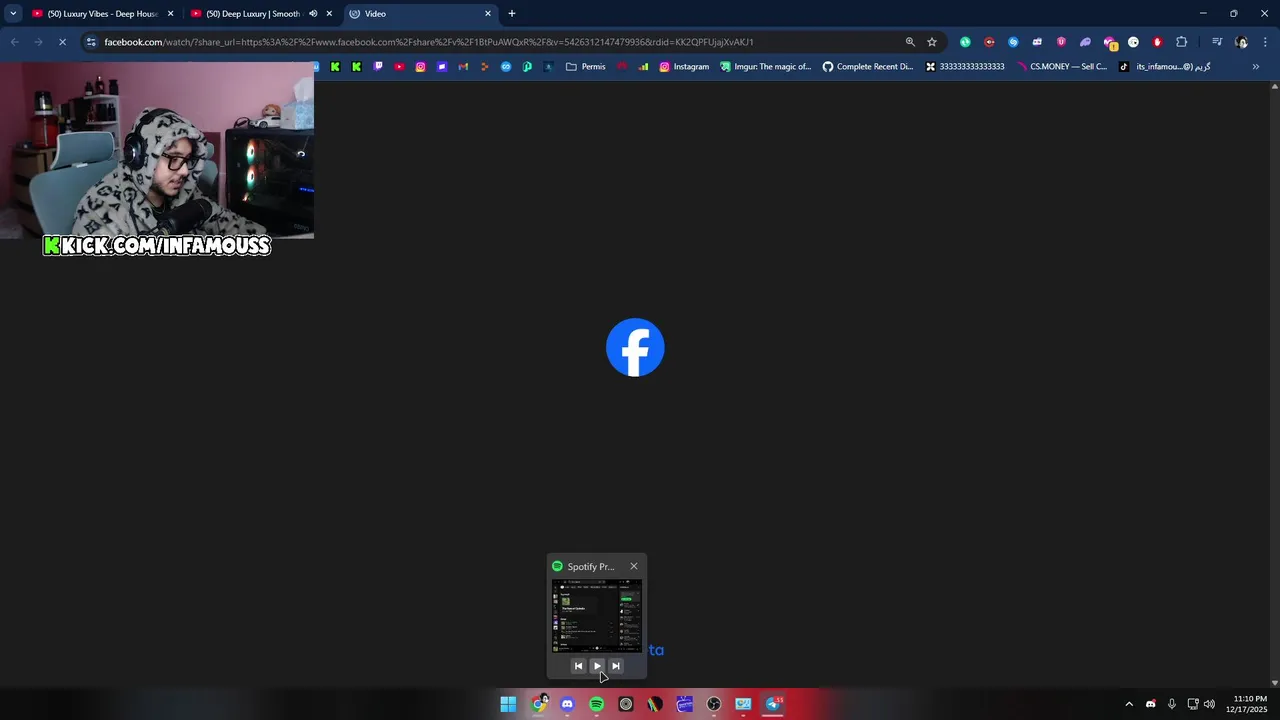Open the purple feather extension

click(1085, 42)
